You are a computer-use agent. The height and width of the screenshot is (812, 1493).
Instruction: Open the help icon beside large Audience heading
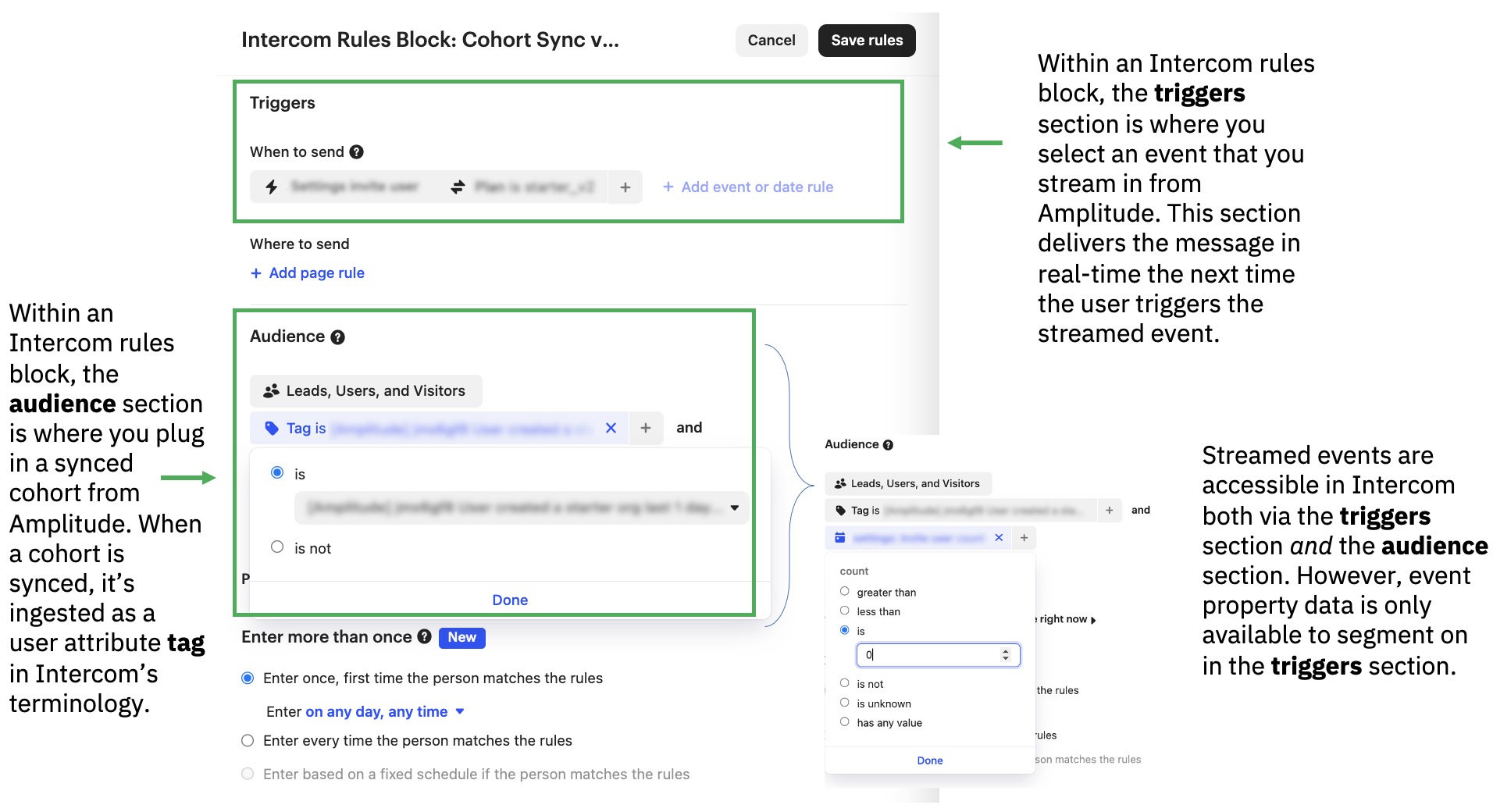coord(337,337)
